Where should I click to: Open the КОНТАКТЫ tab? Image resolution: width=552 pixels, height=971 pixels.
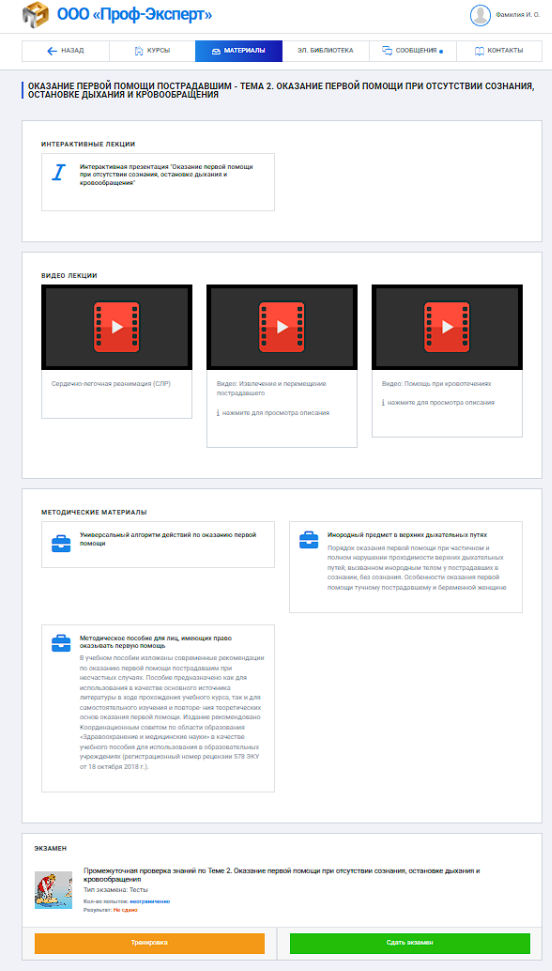coord(499,51)
